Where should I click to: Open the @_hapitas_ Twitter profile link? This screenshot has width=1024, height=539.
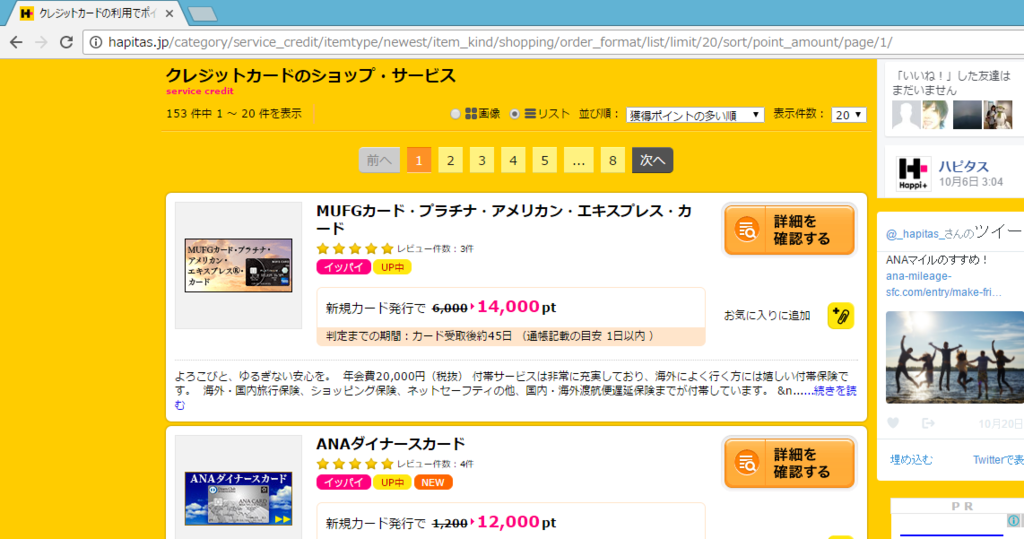point(913,234)
